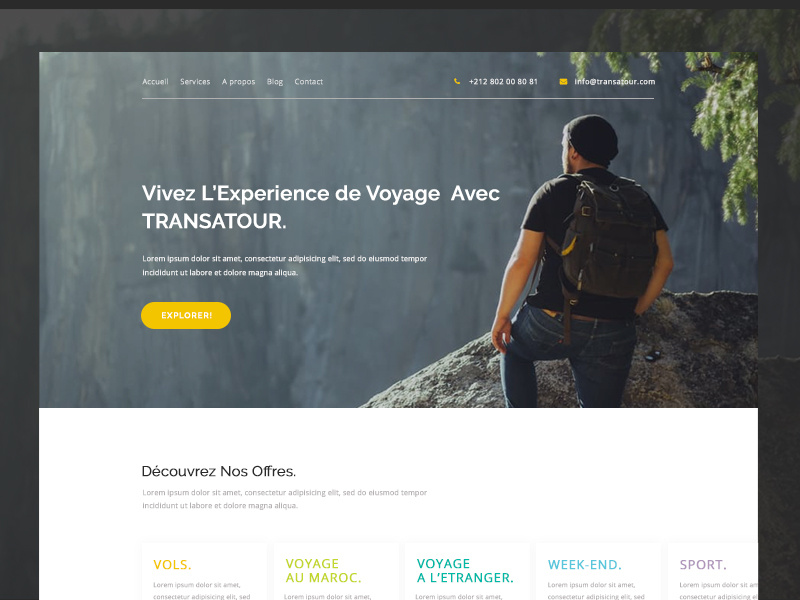The width and height of the screenshot is (800, 600).
Task: Open the A propos menu link
Action: 238,82
